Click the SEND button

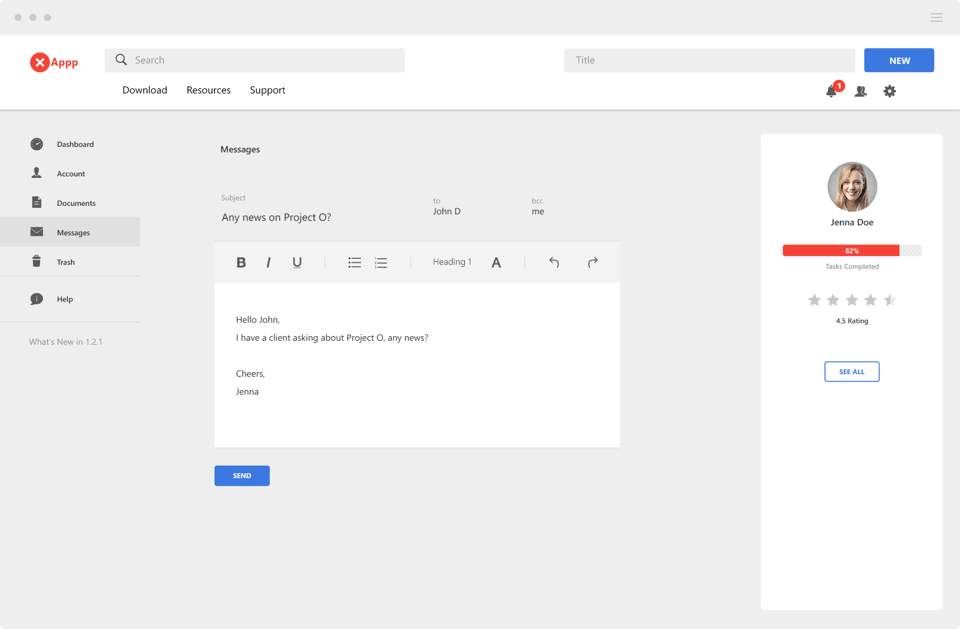242,476
